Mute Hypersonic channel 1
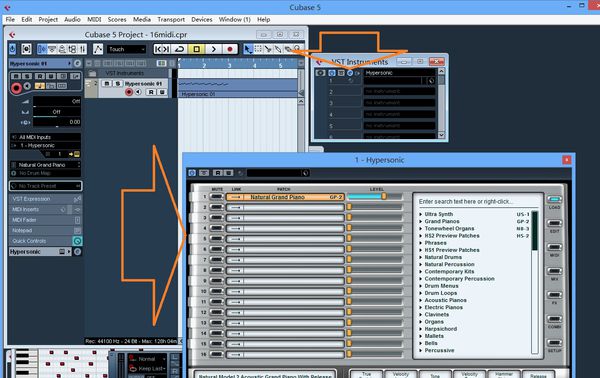 [217, 197]
